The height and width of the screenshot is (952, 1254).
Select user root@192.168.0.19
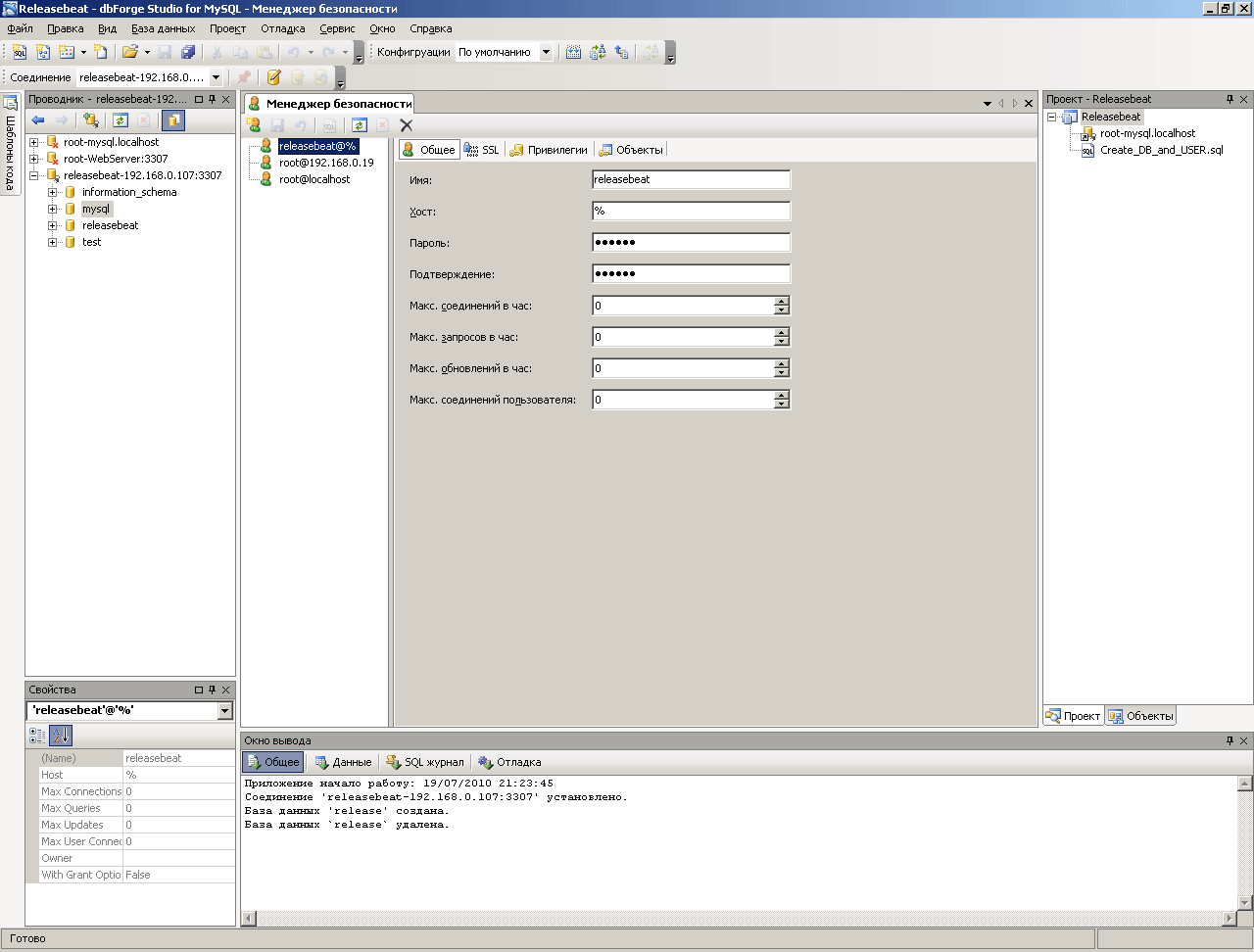coord(326,163)
